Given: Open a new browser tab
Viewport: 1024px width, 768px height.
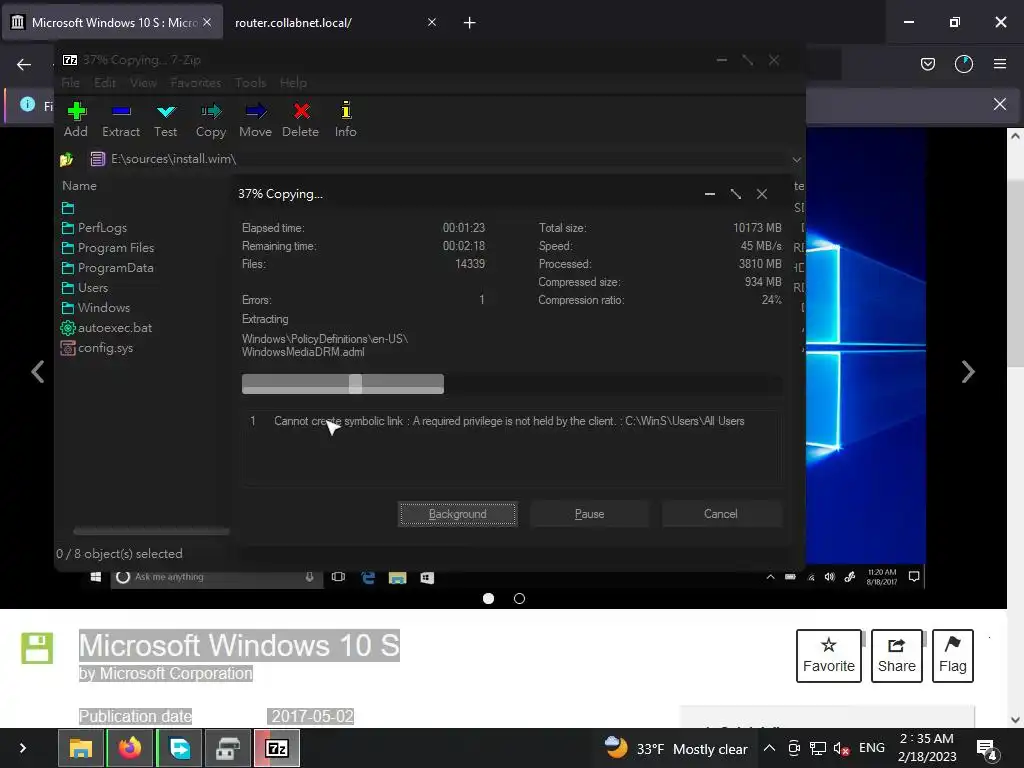Looking at the screenshot, I should coord(470,23).
